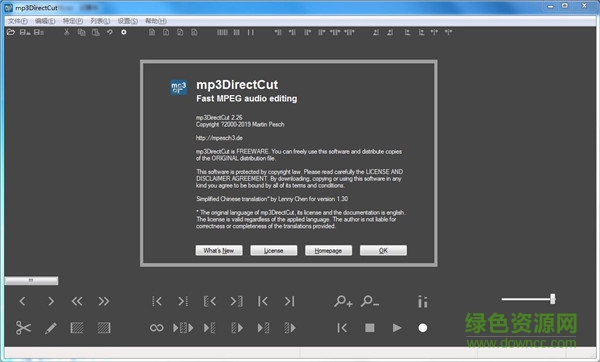The height and width of the screenshot is (362, 600).
Task: Toggle loop play with the infinity icon
Action: [157, 328]
